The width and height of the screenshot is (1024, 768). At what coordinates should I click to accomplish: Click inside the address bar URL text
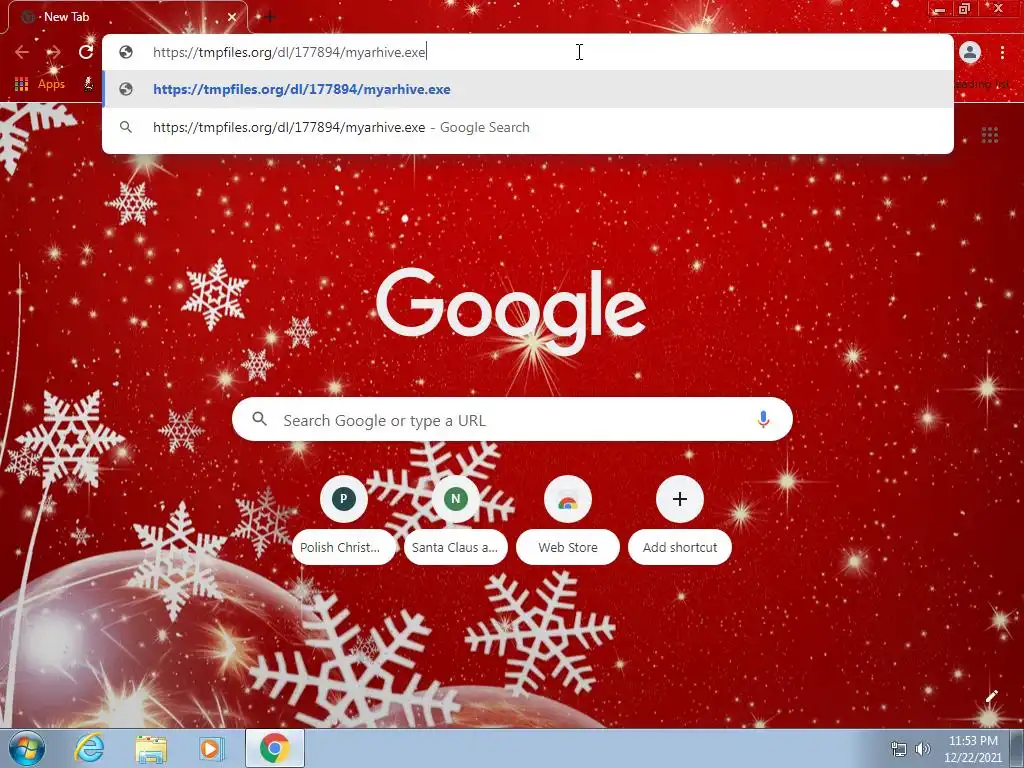click(x=289, y=52)
